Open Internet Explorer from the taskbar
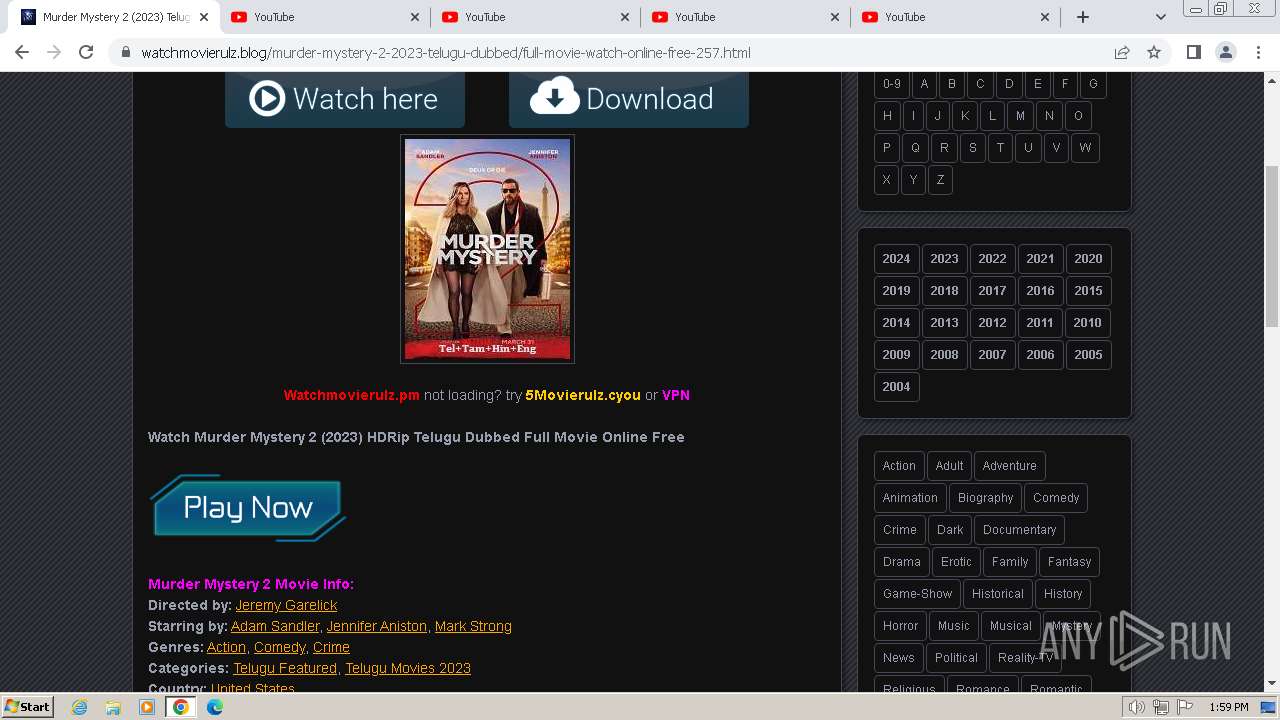1280x720 pixels. (79, 707)
